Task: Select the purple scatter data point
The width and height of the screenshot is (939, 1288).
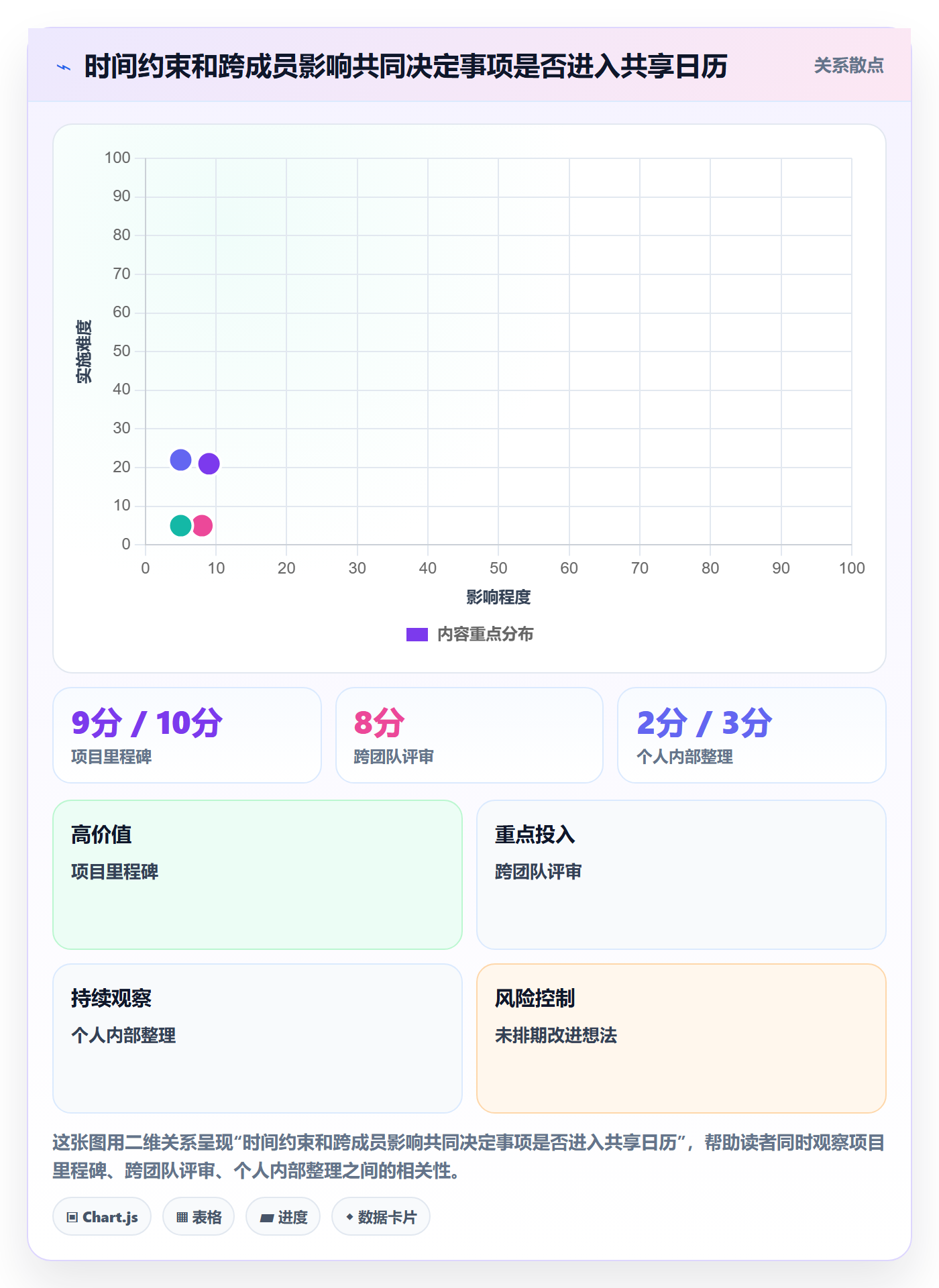Action: coord(209,464)
